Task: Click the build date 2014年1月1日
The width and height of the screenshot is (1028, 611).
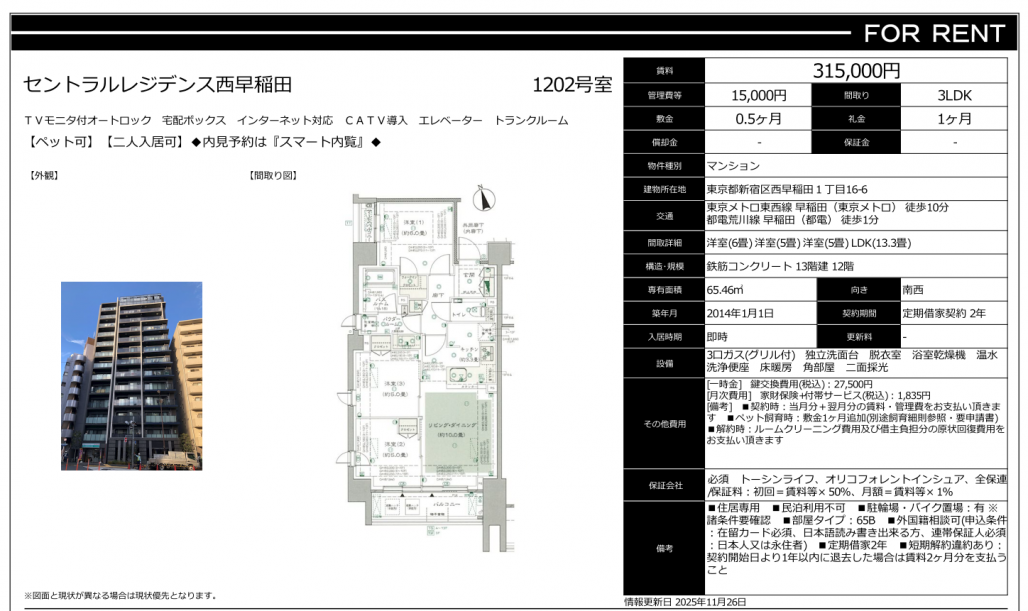Action: (x=740, y=313)
